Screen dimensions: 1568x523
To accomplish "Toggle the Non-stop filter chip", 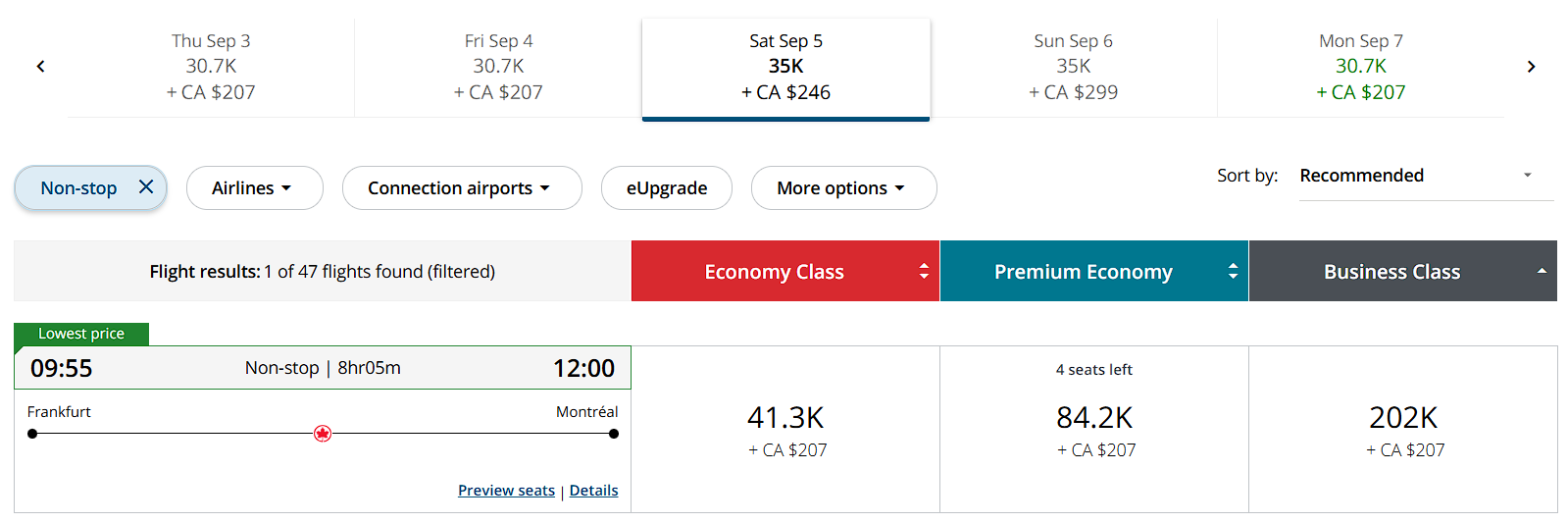I will [78, 188].
